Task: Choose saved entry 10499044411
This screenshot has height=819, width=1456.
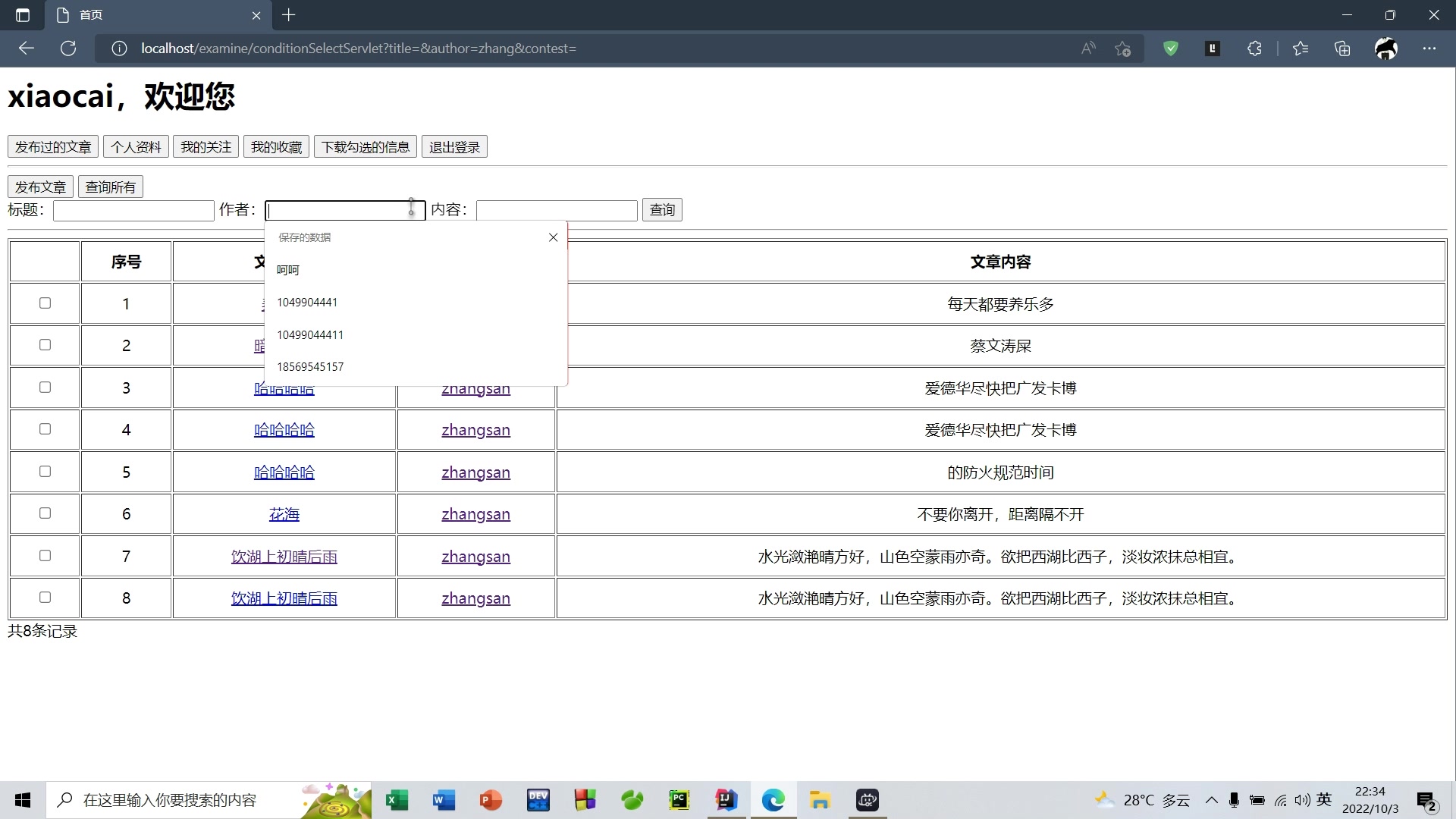Action: pos(416,334)
